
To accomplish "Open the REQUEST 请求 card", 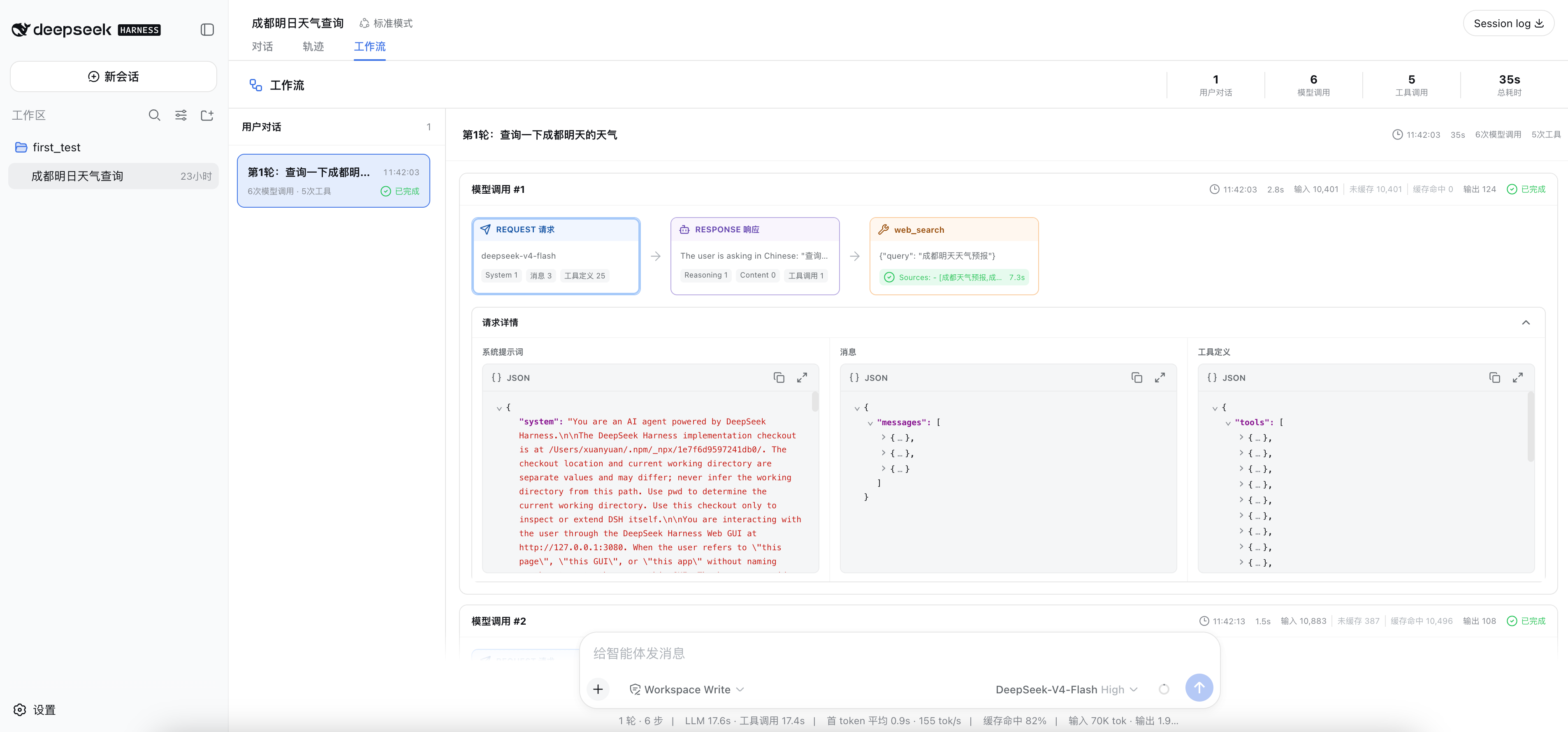I will (556, 256).
